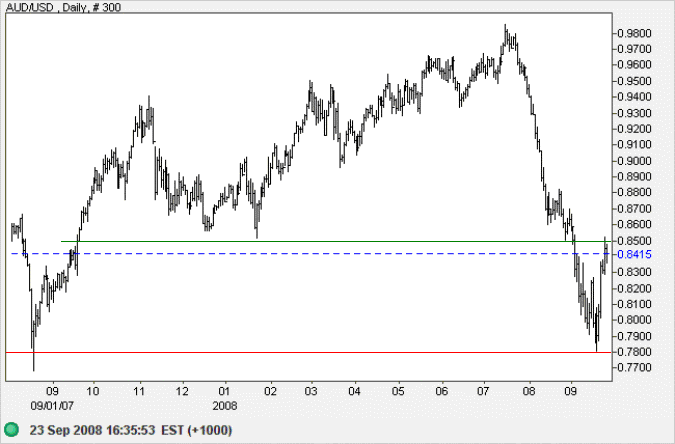The height and width of the screenshot is (444, 675).
Task: Click the 0.8800 price axis label
Action: pos(634,193)
